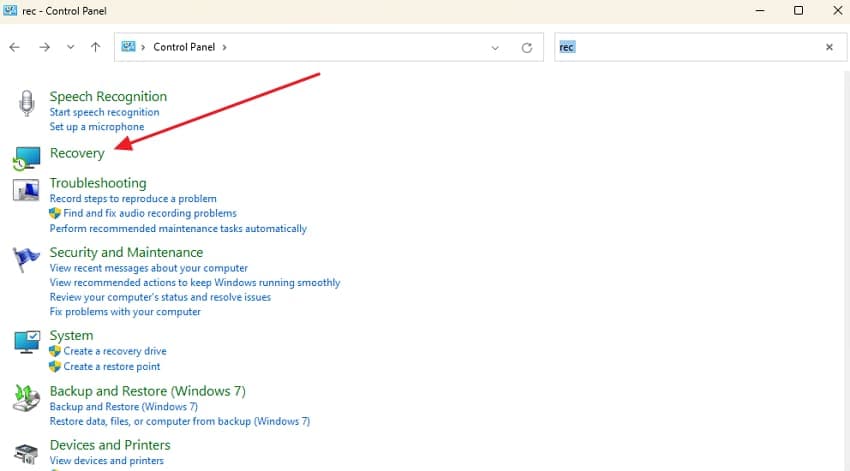Open Devices and Printers heading

coord(110,445)
